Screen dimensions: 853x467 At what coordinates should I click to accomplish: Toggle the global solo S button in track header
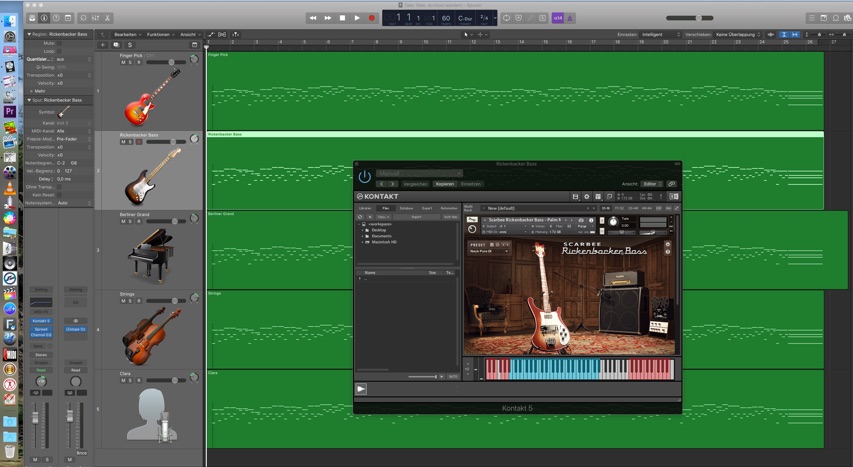129,45
